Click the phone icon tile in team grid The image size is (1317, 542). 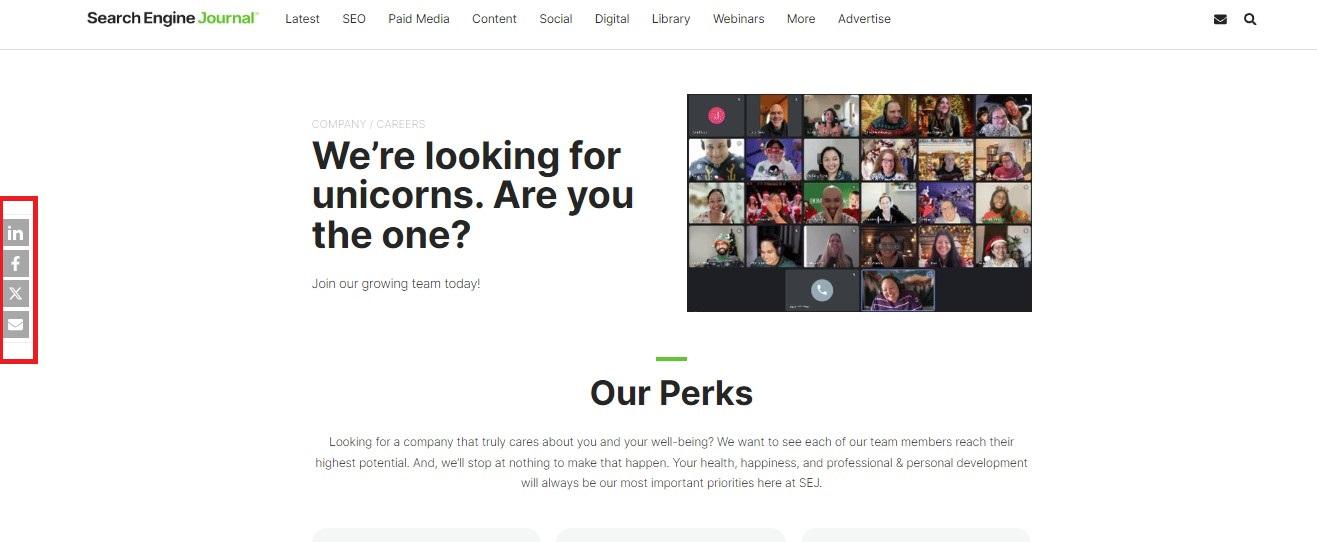(x=822, y=290)
